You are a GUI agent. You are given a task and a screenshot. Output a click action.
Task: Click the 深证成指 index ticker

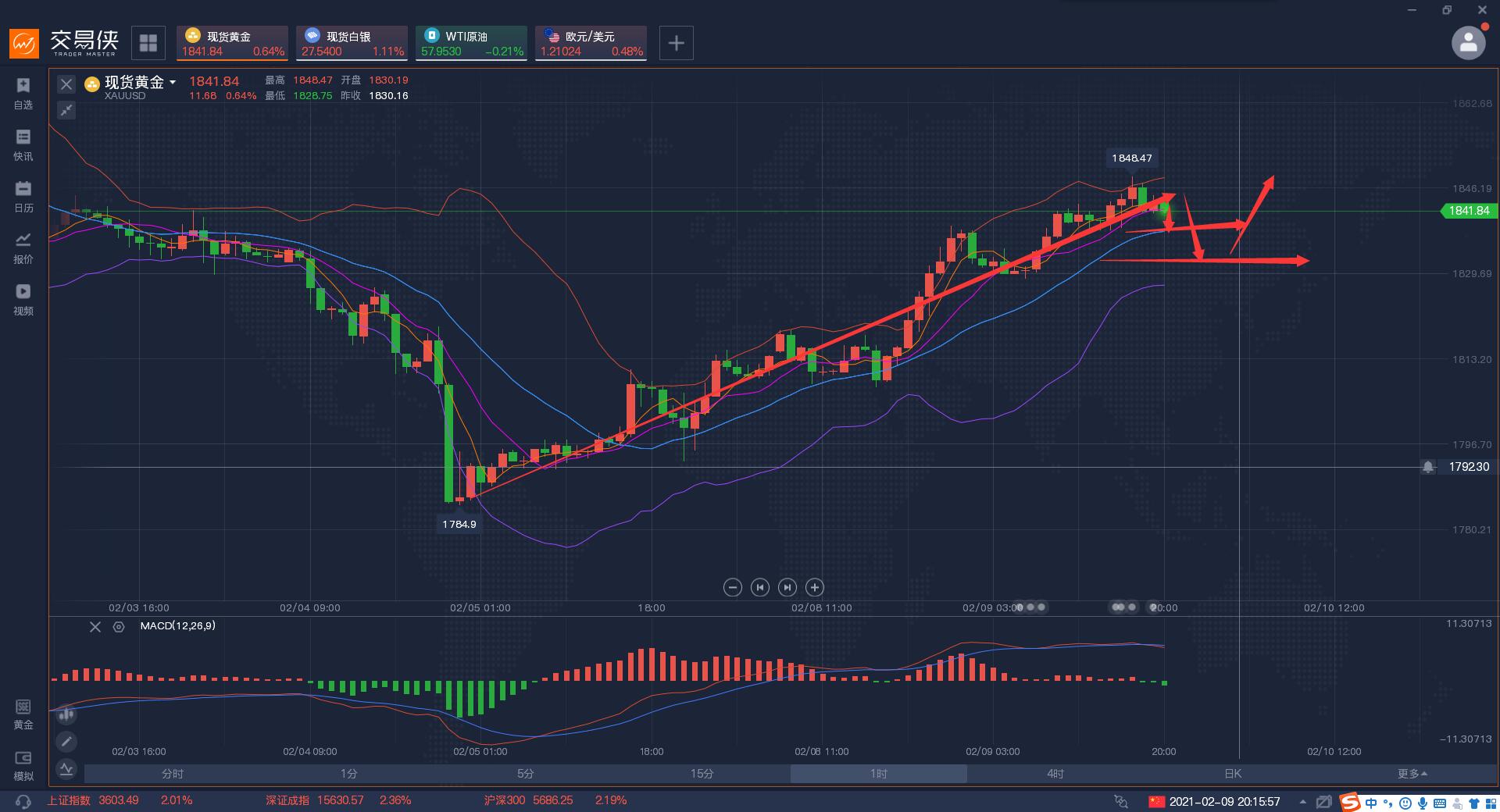(x=338, y=800)
